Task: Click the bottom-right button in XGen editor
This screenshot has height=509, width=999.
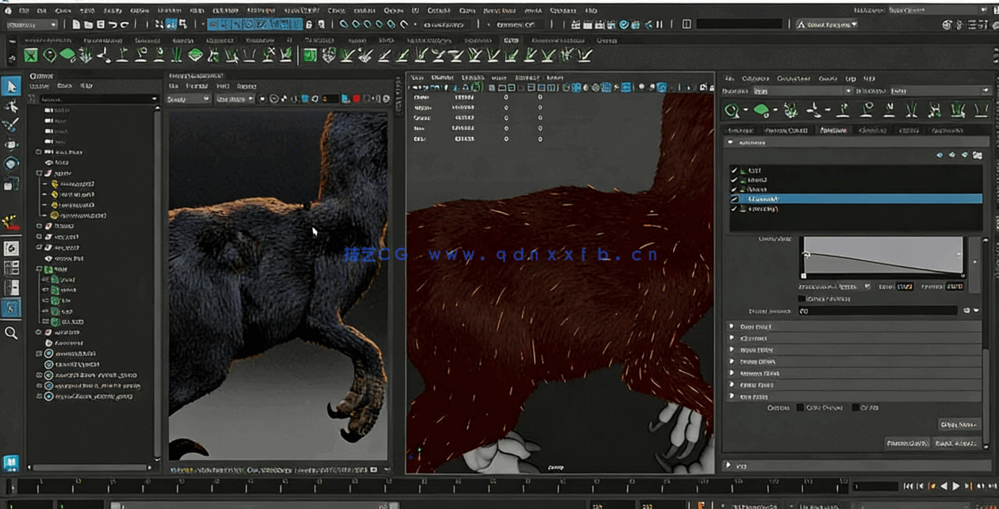Action: point(957,442)
